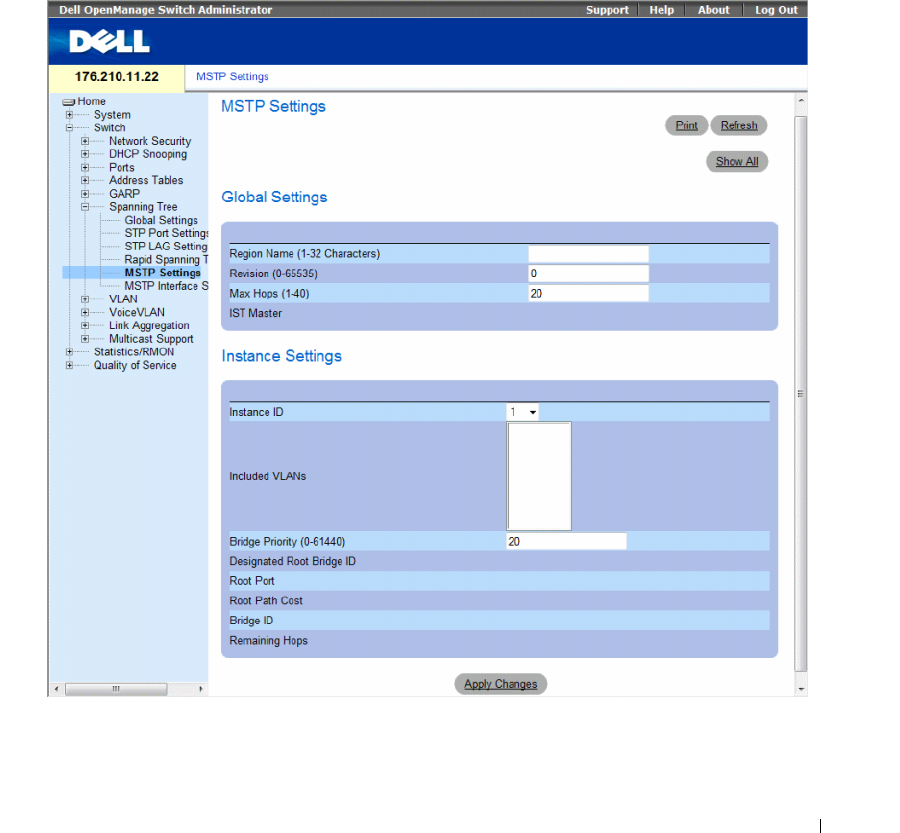Image resolution: width=900 pixels, height=833 pixels.
Task: Click the Bridge Priority input field
Action: pos(567,541)
